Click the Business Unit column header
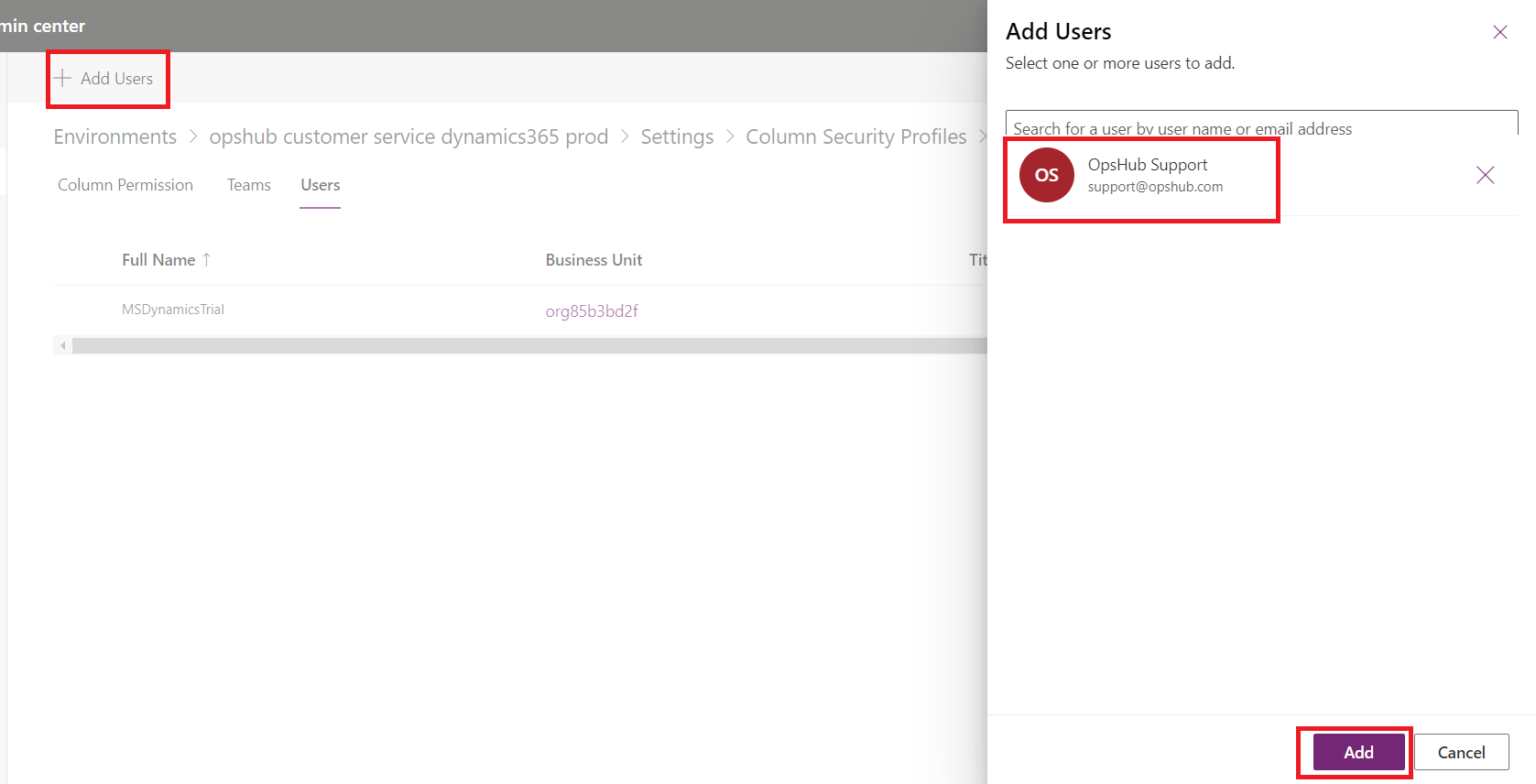 pos(594,260)
